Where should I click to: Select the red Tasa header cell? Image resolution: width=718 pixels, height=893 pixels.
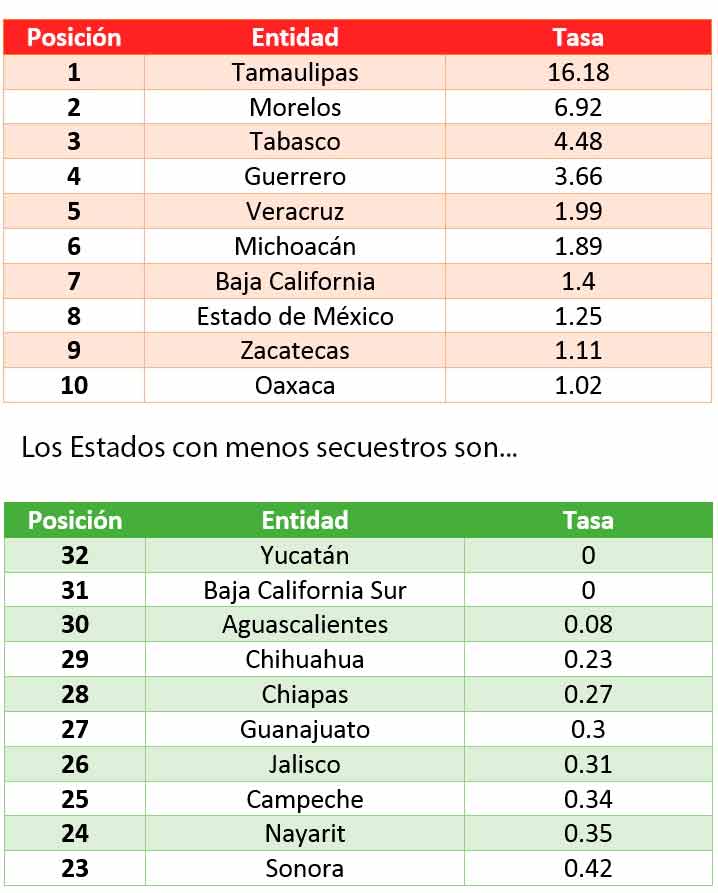point(578,38)
